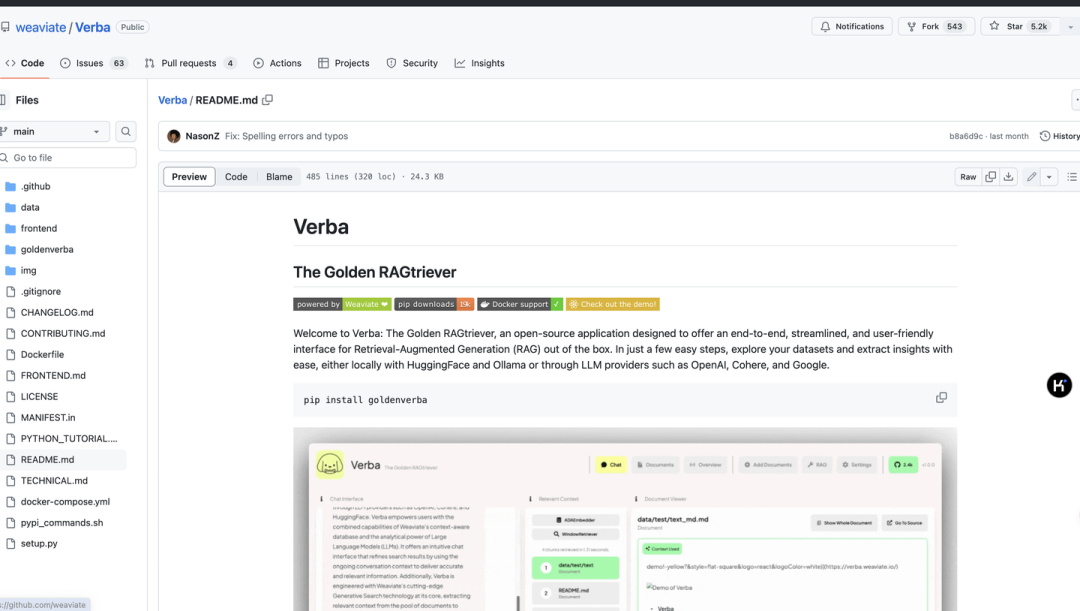Copy the README.md file path
1080x611 pixels.
268,100
